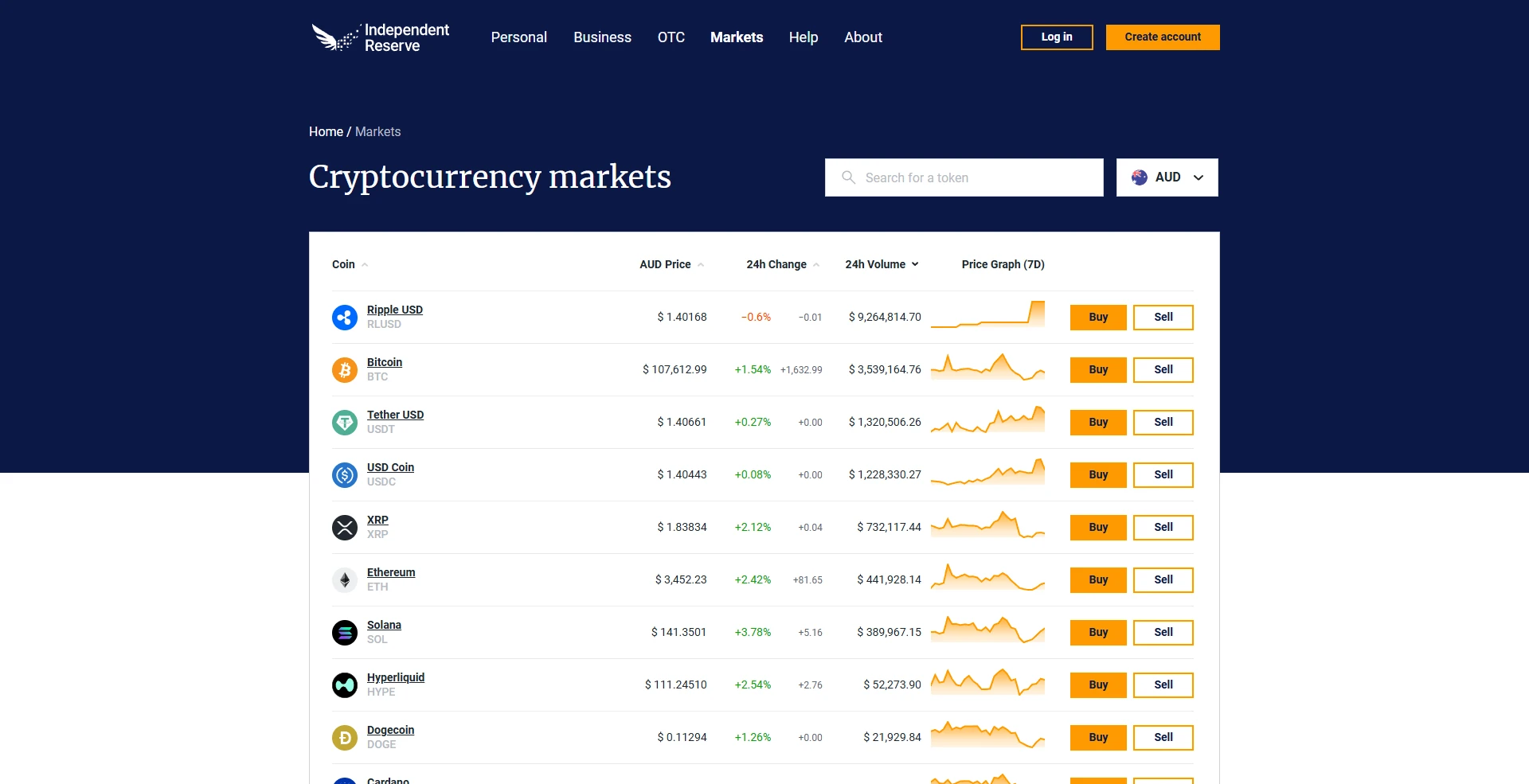The width and height of the screenshot is (1529, 784).
Task: Open the Hyperliquid link
Action: pyautogui.click(x=396, y=677)
